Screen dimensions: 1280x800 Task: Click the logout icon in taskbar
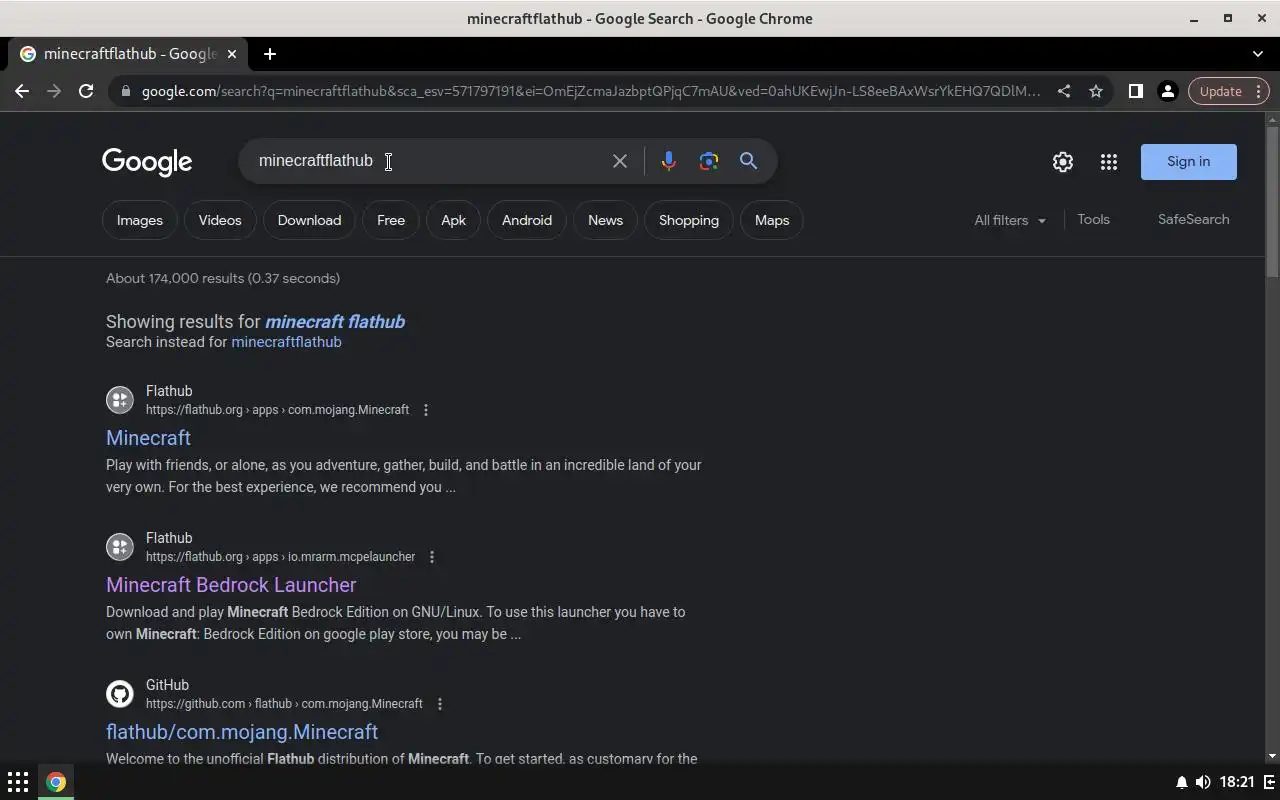(1268, 782)
